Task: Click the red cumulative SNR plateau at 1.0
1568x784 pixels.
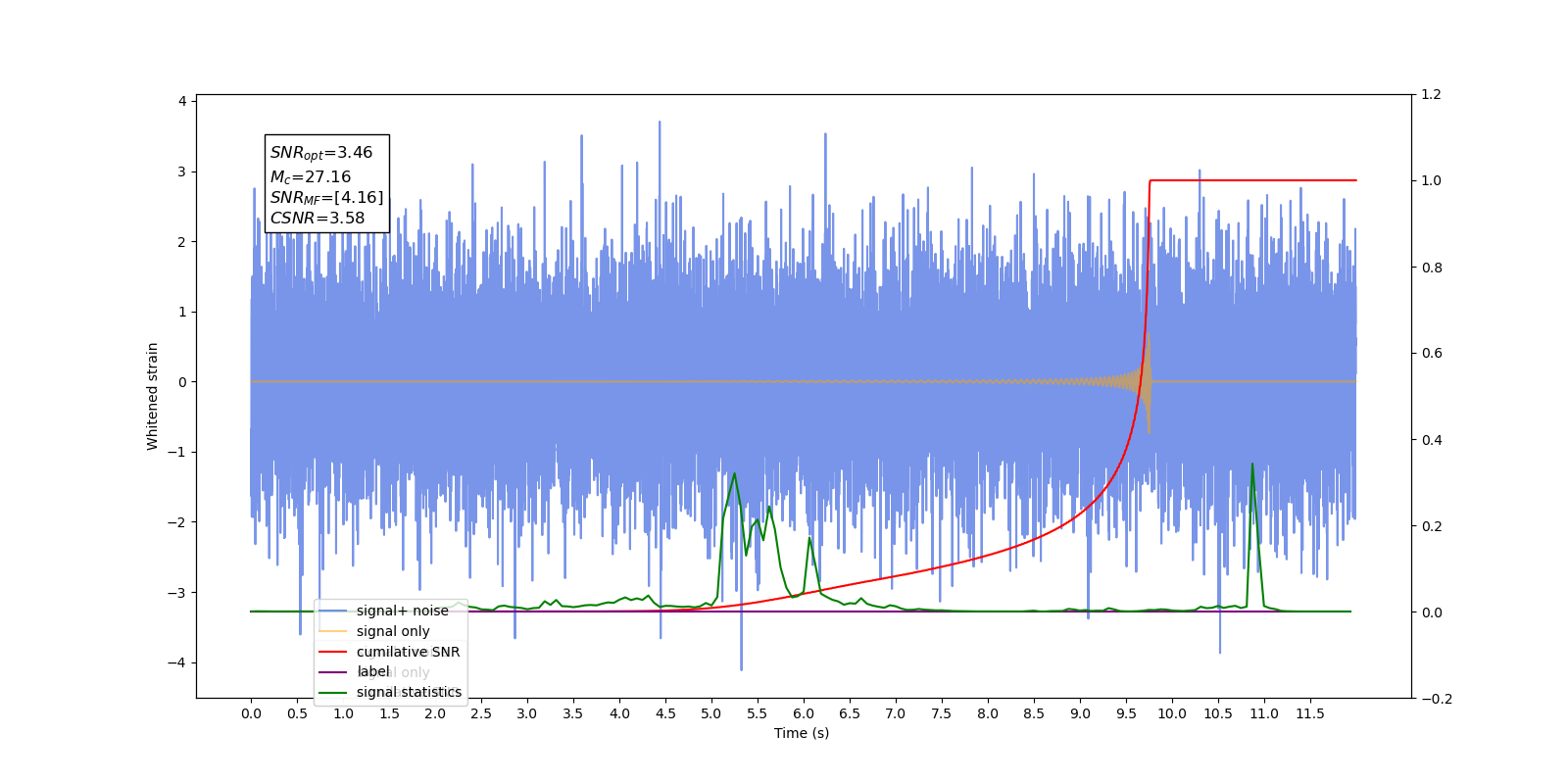Action: coord(1253,180)
